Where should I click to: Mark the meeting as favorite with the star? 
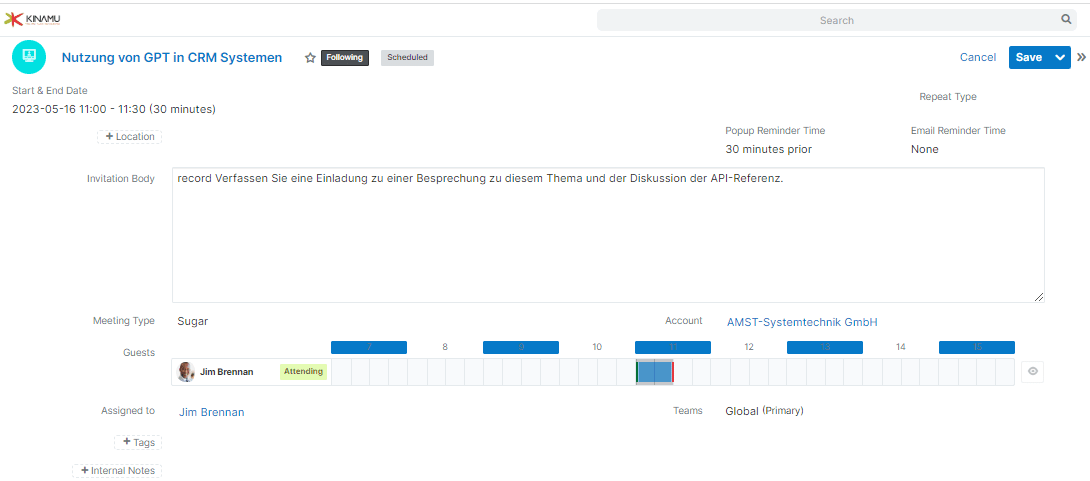310,58
